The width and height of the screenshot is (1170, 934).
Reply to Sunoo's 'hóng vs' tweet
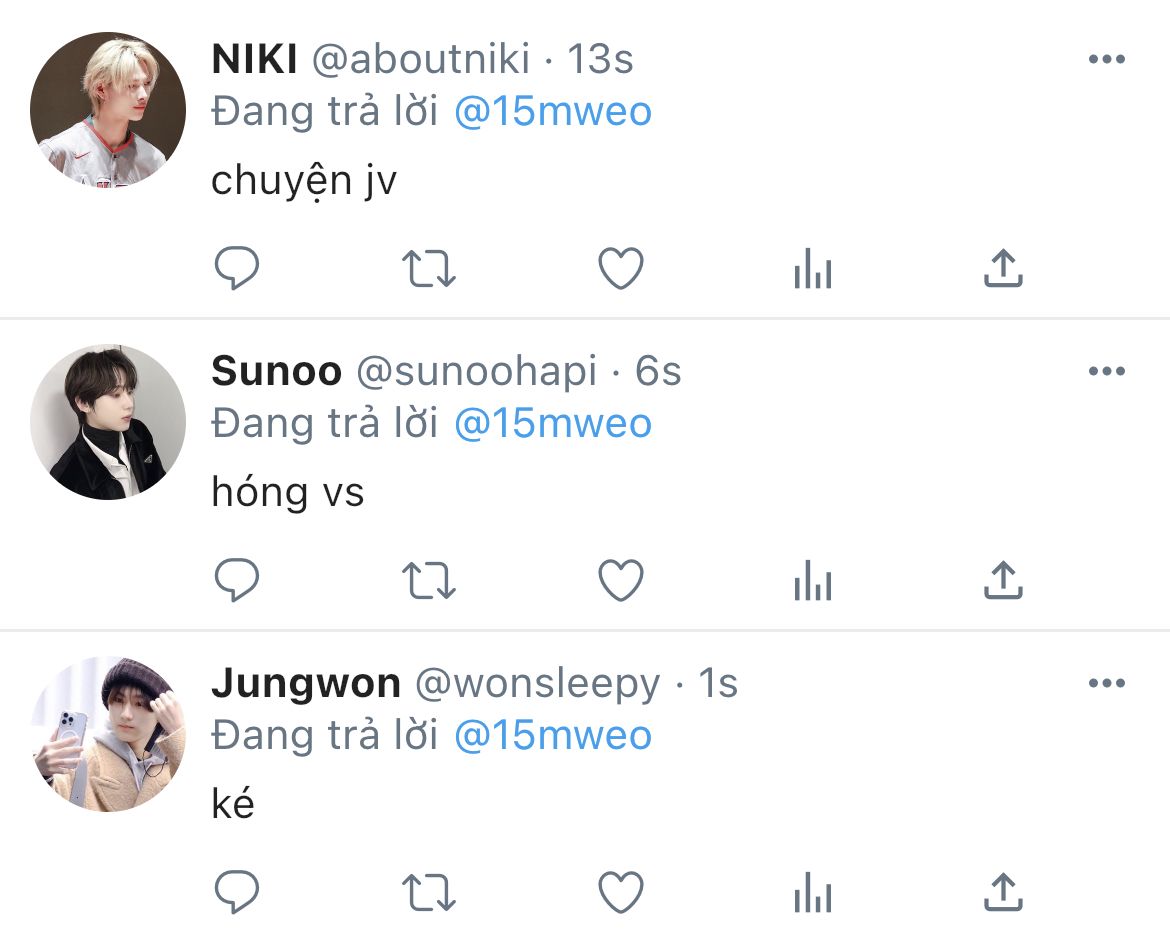click(x=237, y=580)
